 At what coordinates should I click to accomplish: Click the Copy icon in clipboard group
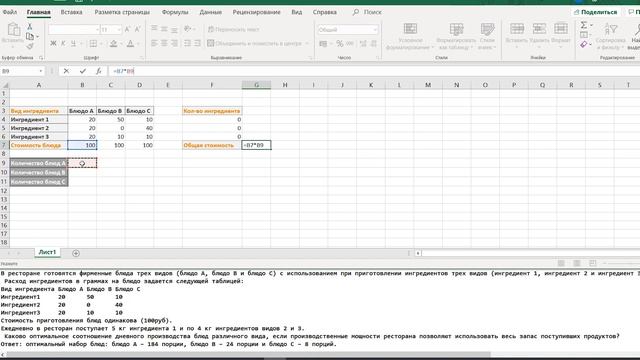[x=30, y=36]
